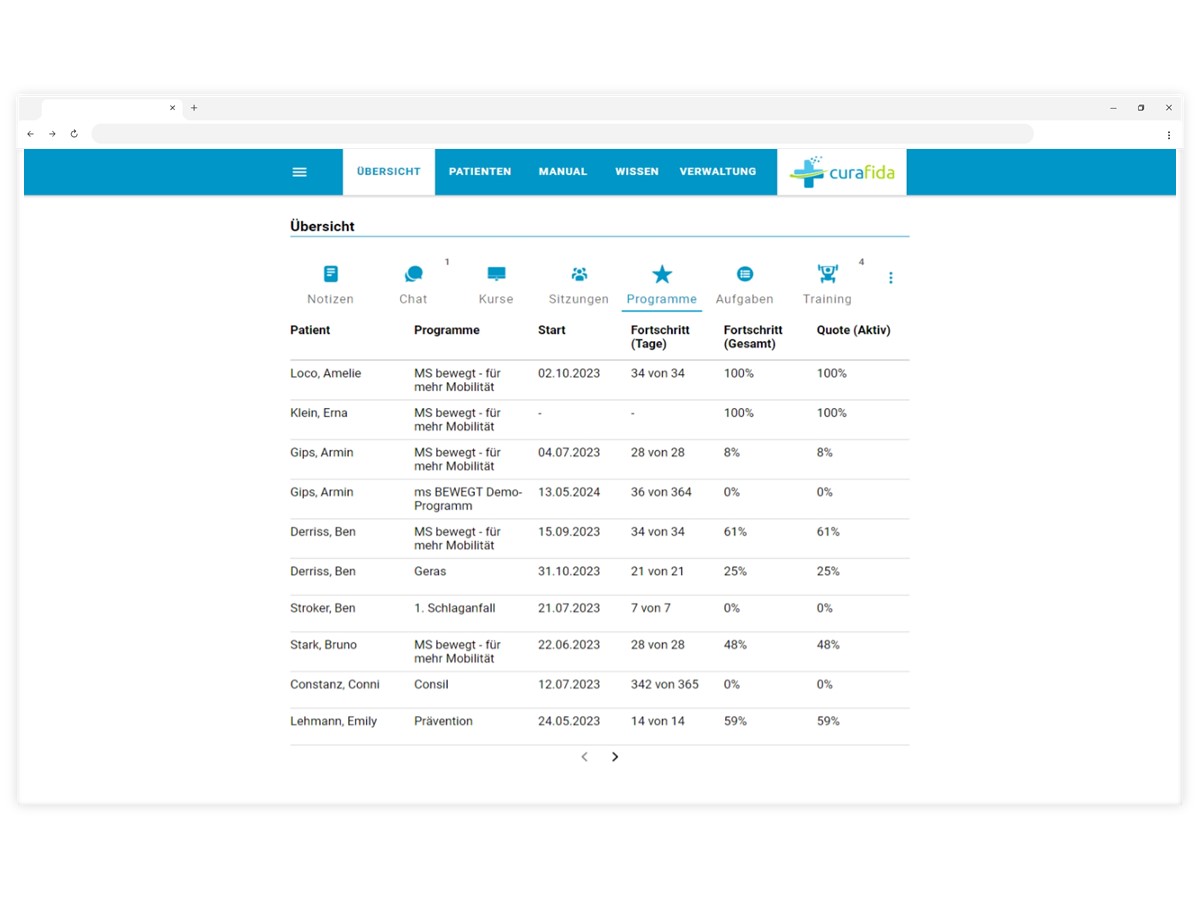Click the browser reload button

tap(74, 134)
